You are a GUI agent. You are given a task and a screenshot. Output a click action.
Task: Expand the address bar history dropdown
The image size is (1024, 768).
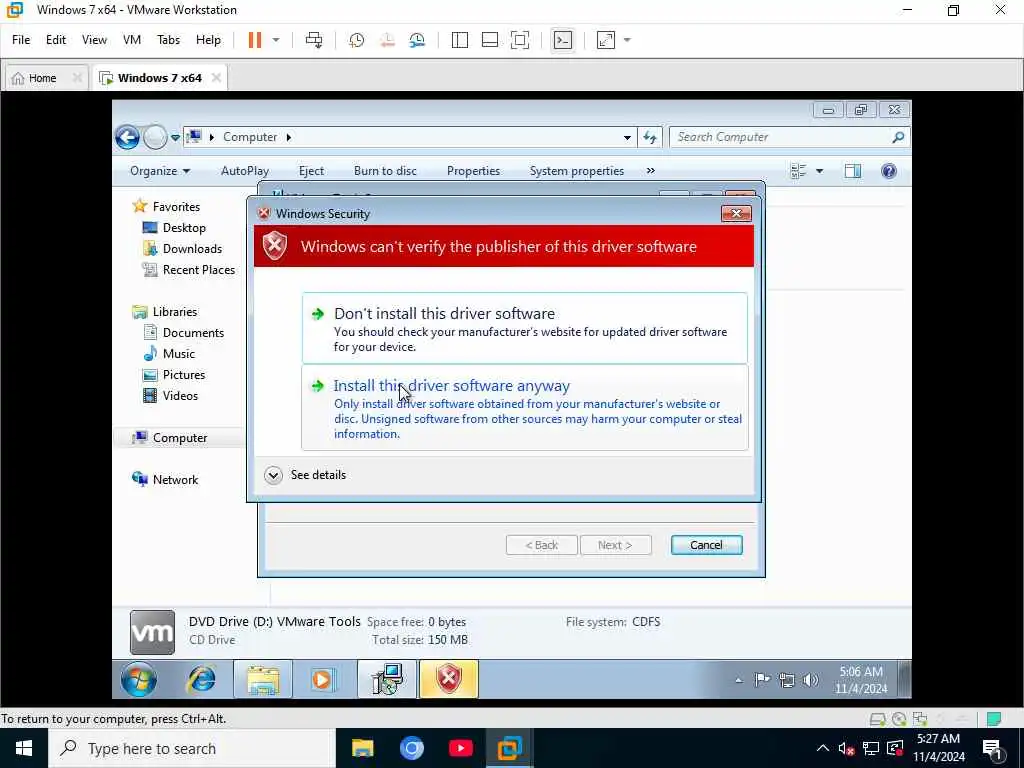(x=627, y=137)
